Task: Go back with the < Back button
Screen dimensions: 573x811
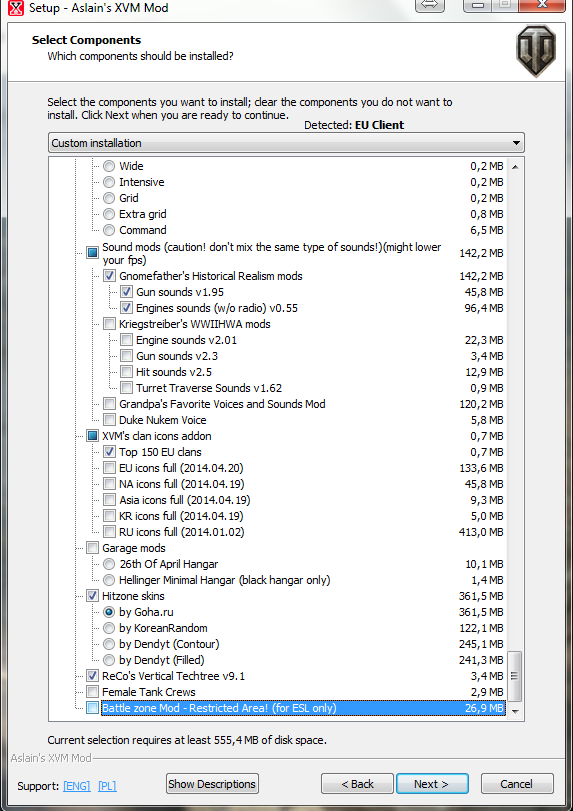Action: (357, 784)
